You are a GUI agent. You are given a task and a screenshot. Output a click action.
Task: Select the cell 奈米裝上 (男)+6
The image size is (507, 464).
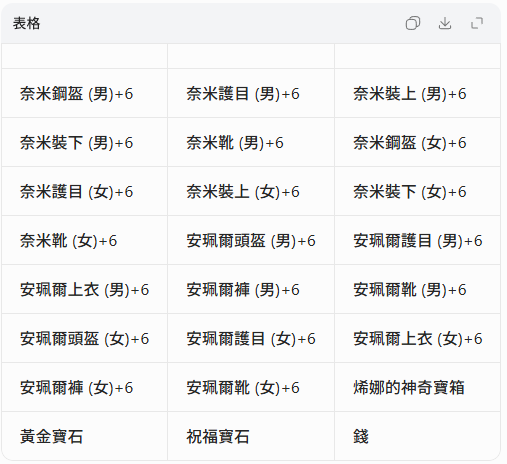pos(417,93)
